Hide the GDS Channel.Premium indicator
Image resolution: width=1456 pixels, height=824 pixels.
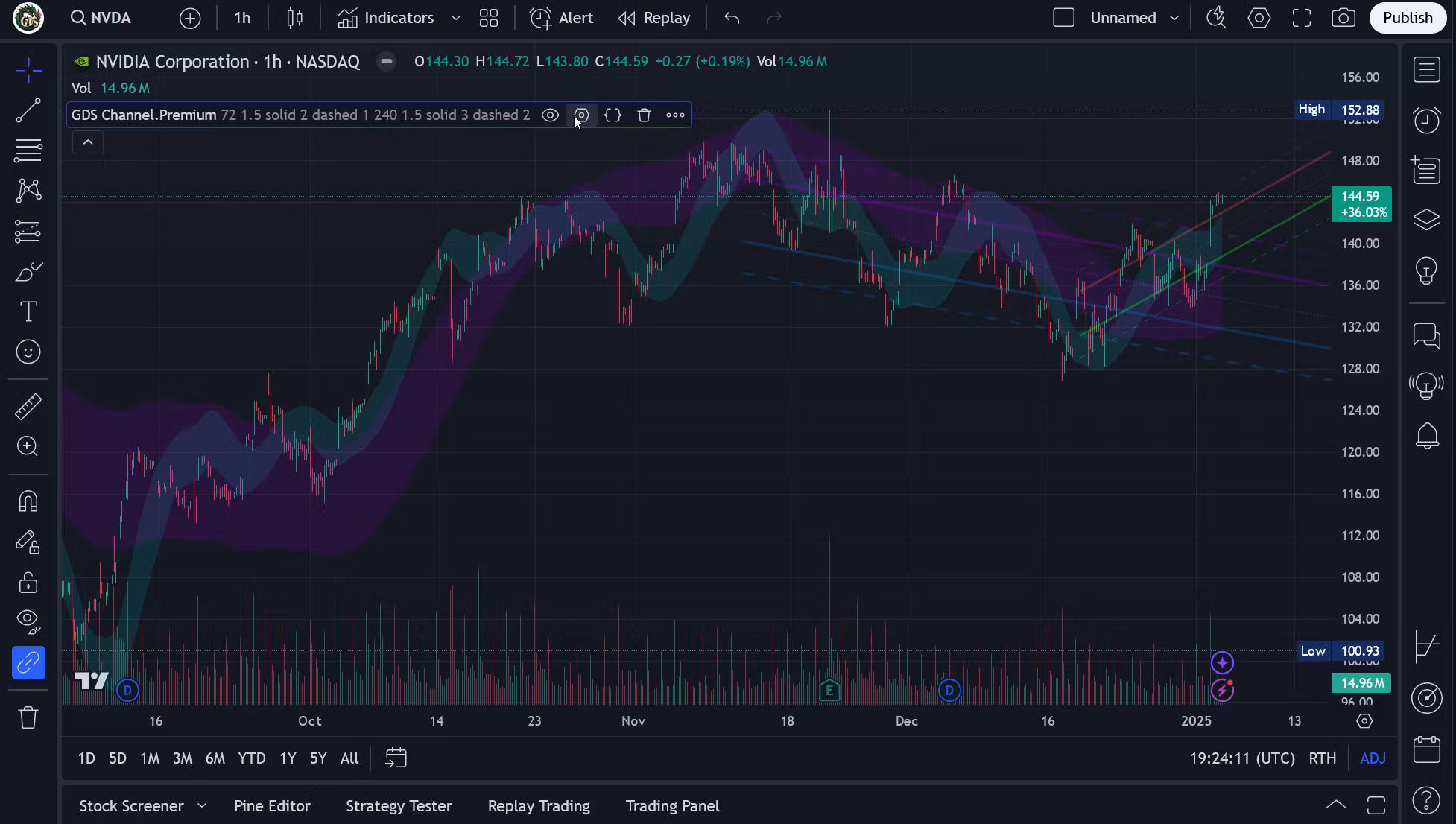[x=550, y=115]
